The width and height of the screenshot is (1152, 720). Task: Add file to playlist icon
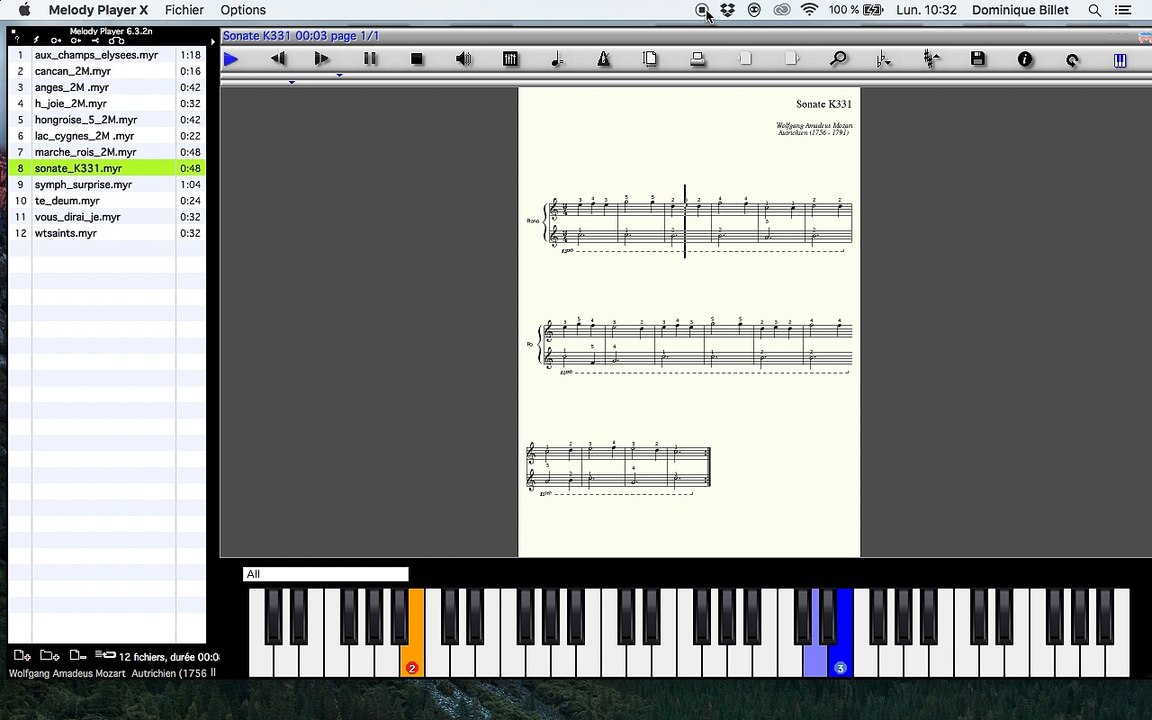click(x=22, y=655)
